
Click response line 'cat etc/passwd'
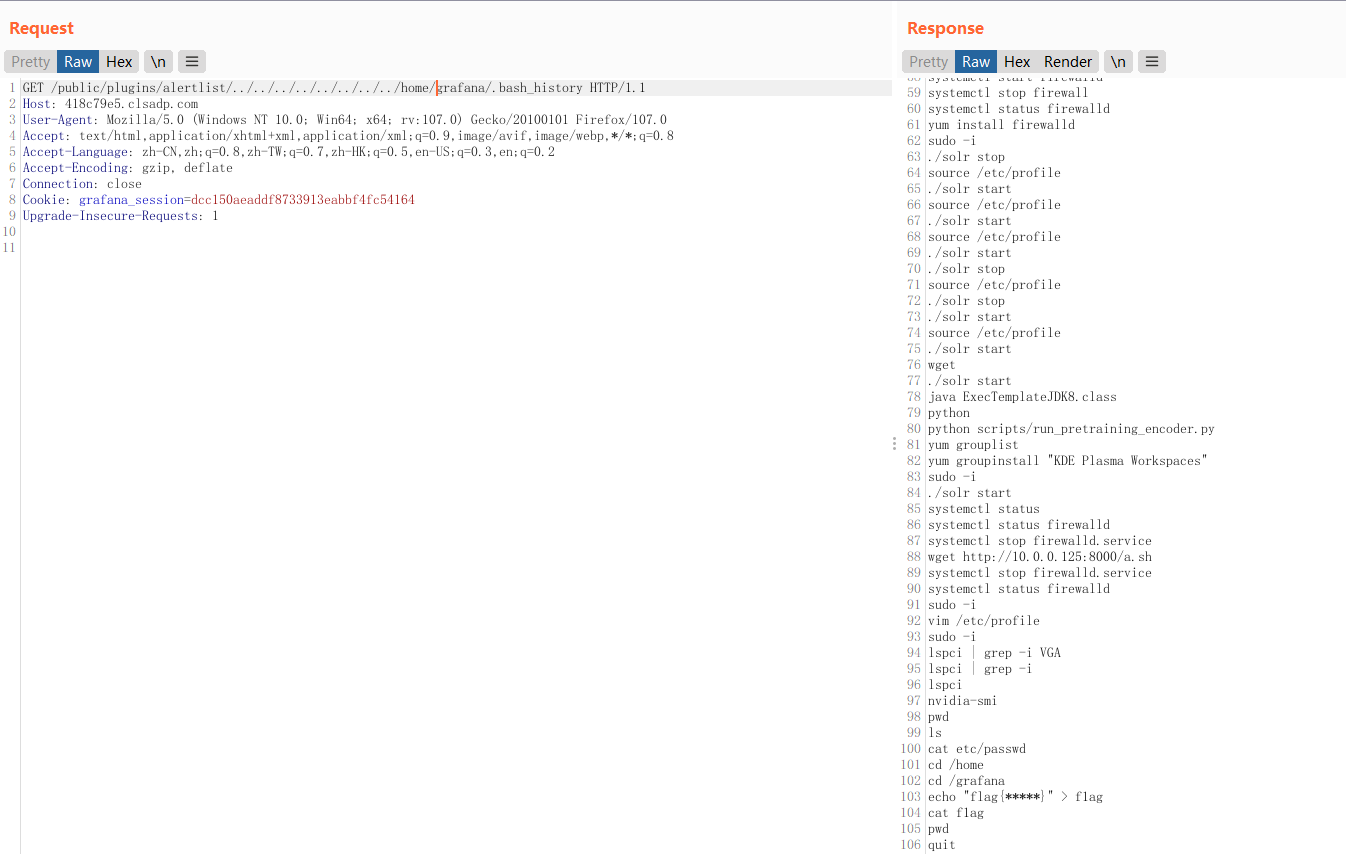(977, 749)
